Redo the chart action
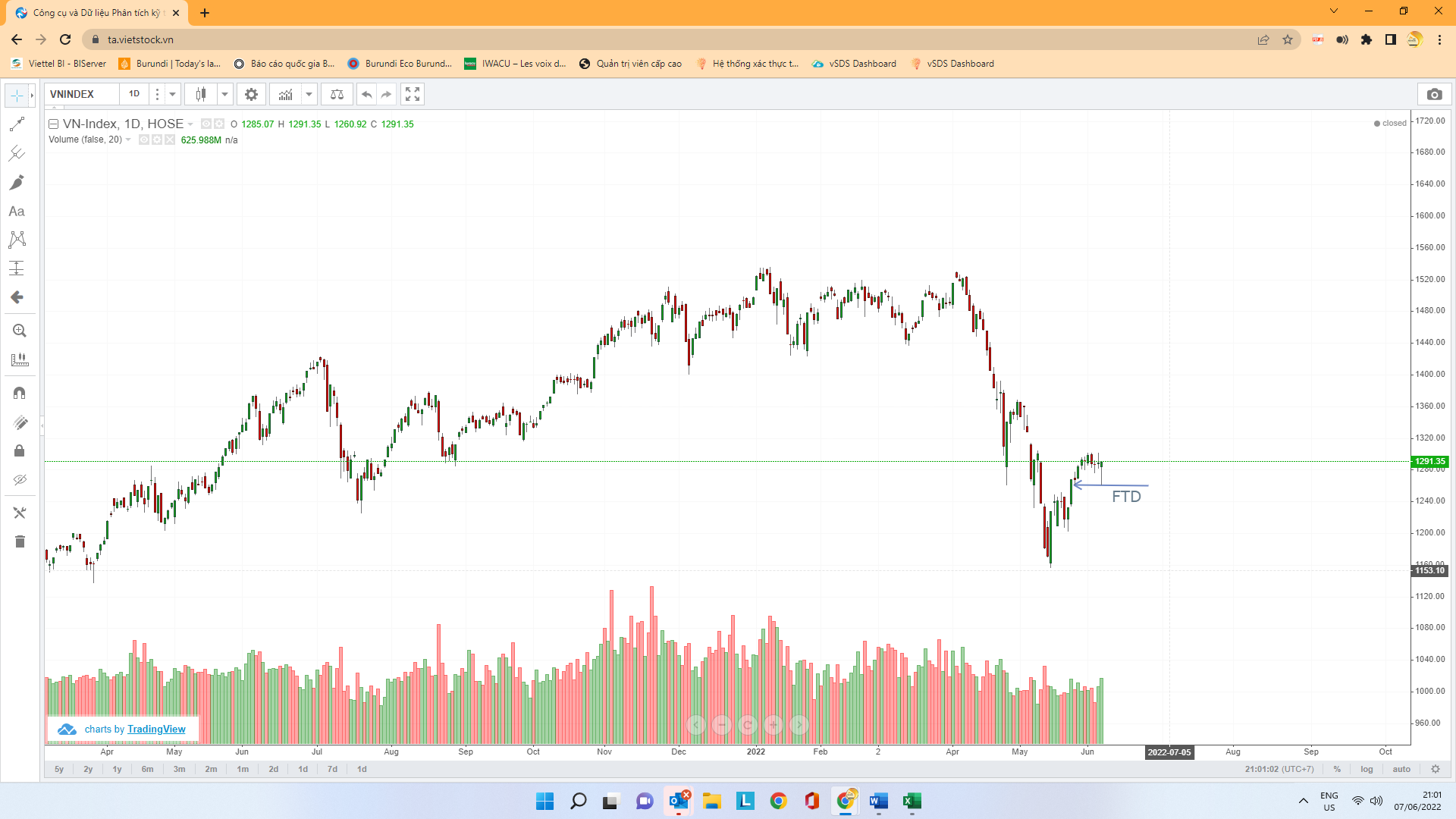Image resolution: width=1456 pixels, height=819 pixels. coord(386,94)
